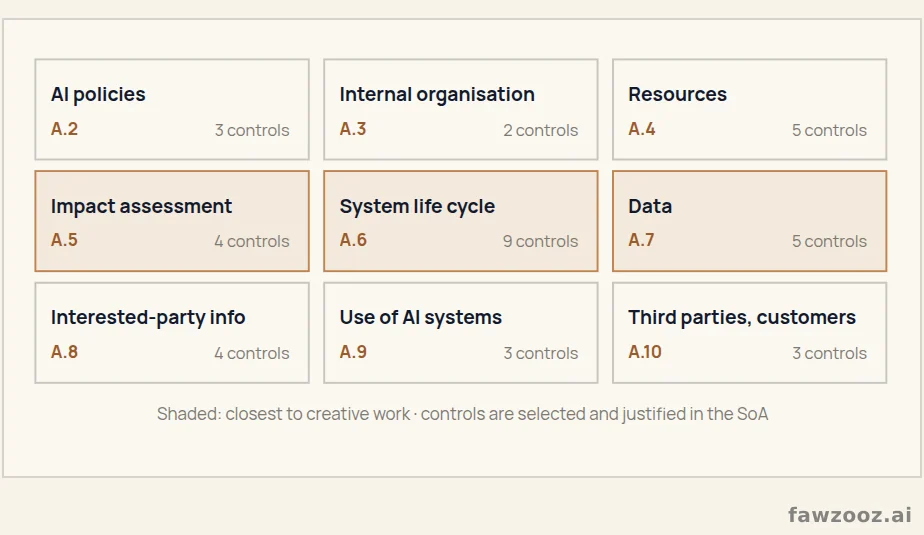Click the A.5 code label

(x=64, y=240)
